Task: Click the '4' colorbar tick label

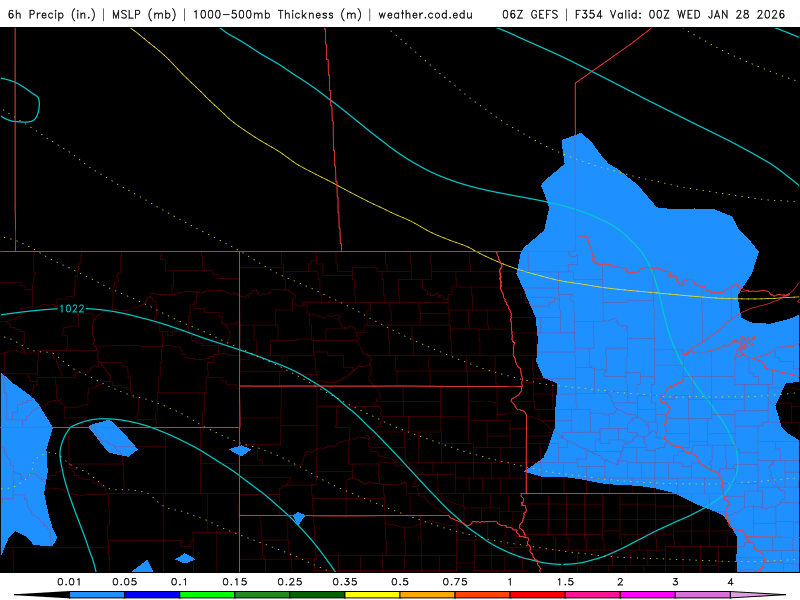Action: pos(731,582)
